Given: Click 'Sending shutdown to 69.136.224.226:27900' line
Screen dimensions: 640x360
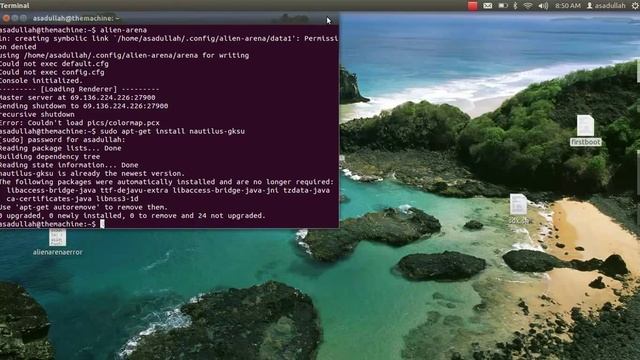Looking at the screenshot, I should pos(84,106).
